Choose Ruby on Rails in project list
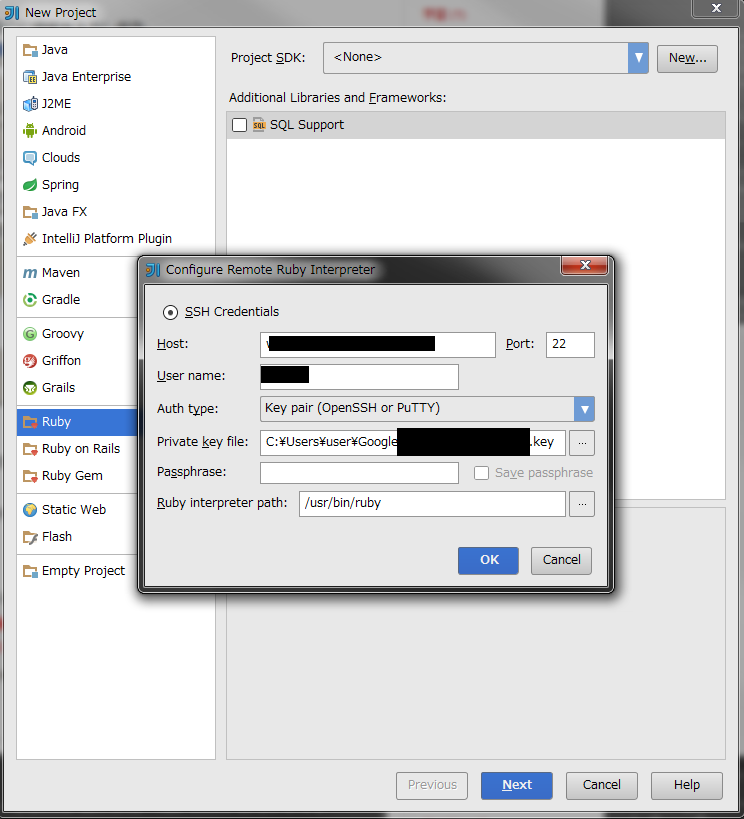This screenshot has height=819, width=744. pyautogui.click(x=81, y=449)
